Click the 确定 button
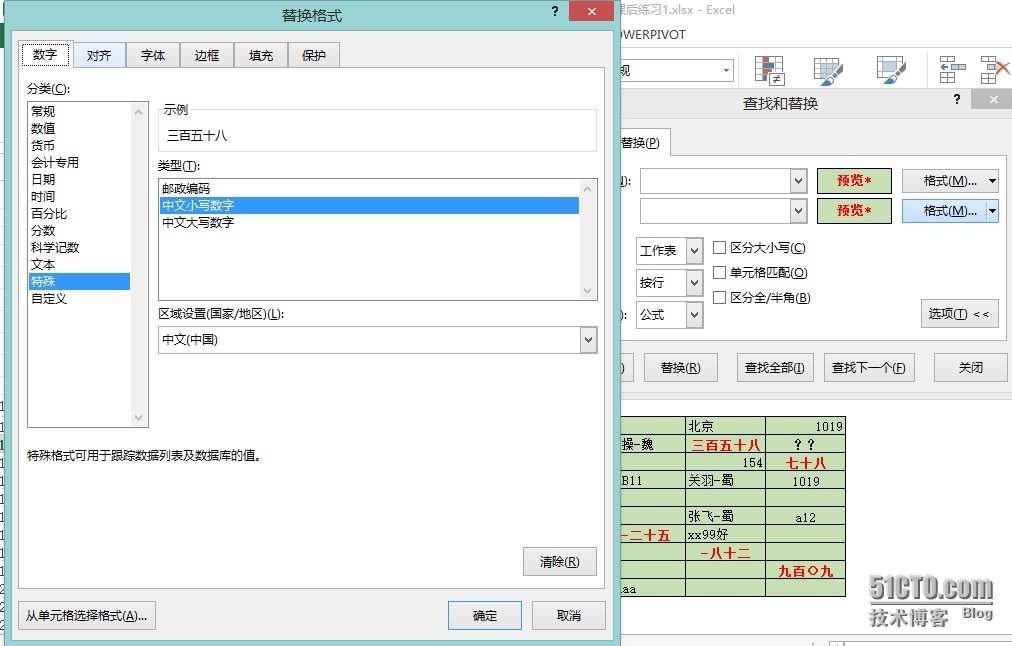1012x646 pixels. click(x=485, y=616)
